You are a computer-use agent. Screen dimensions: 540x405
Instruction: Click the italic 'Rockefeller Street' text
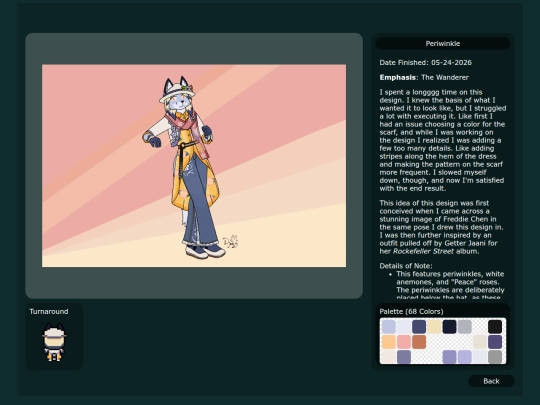click(x=423, y=251)
